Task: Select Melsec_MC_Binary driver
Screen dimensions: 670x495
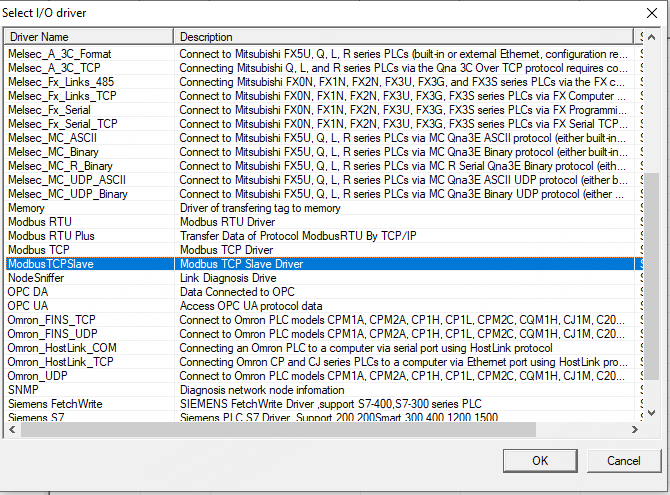Action: (53, 152)
